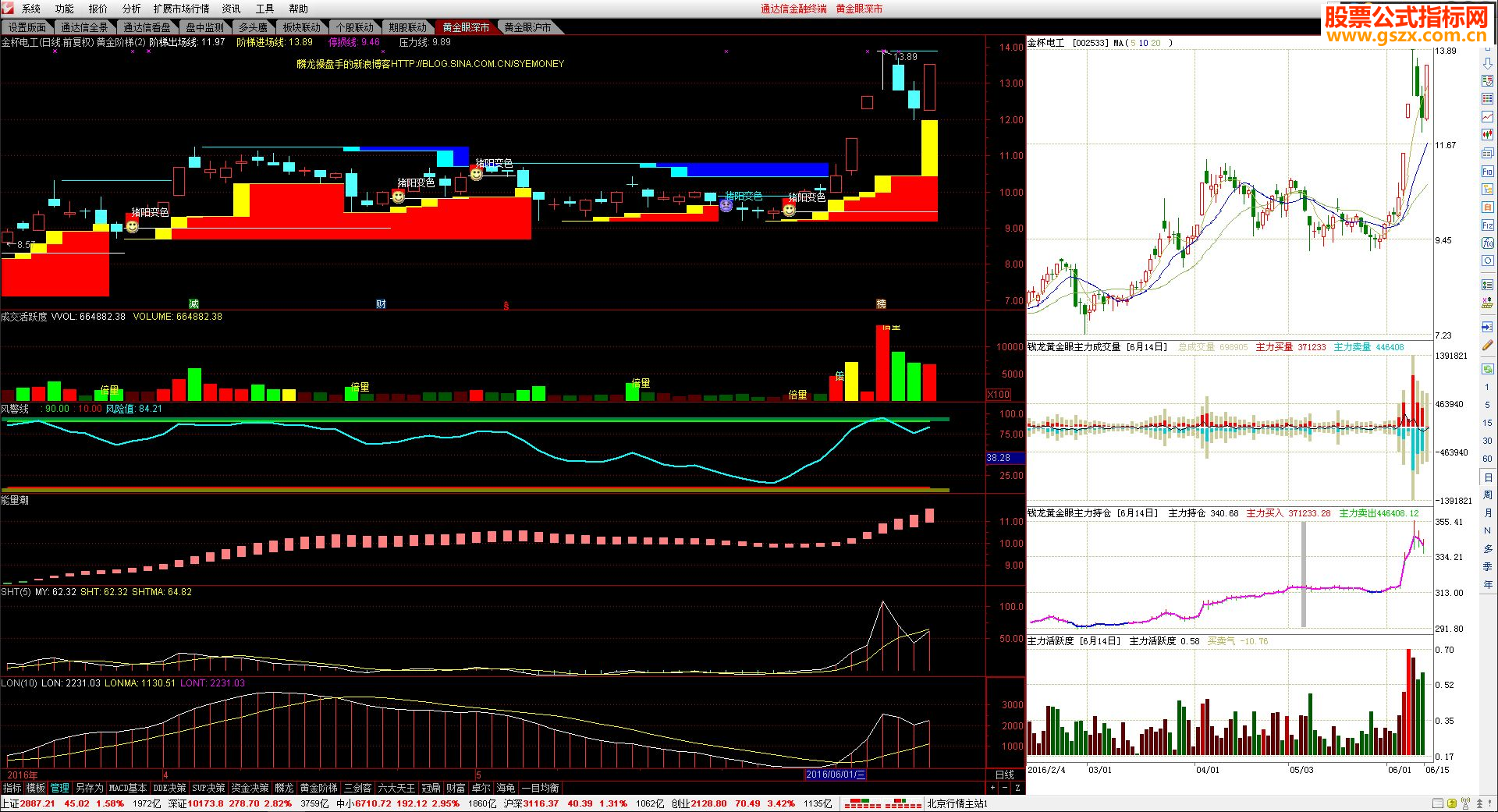Apply the 黄金阶梯 indicator template
This screenshot has width=1498, height=812.
[318, 788]
